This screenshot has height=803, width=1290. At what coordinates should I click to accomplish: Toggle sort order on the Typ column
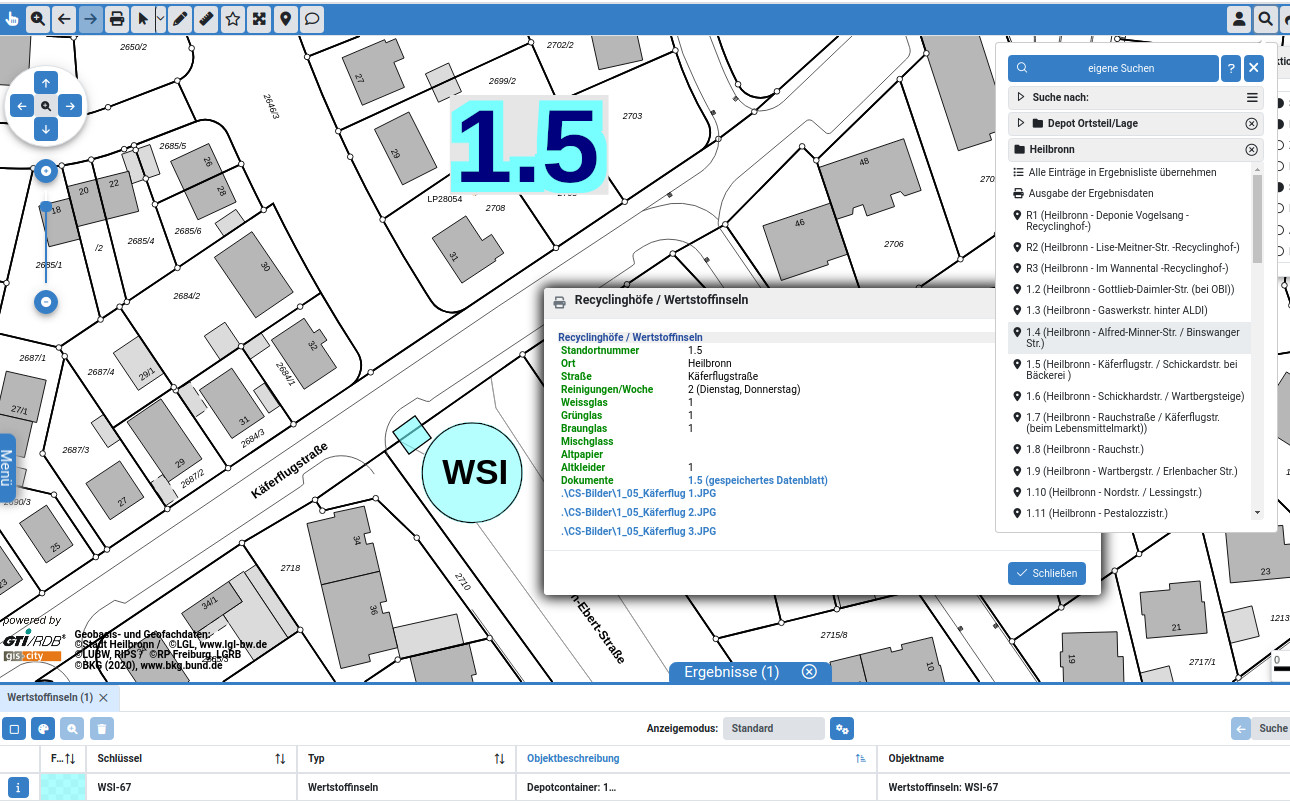(499, 759)
